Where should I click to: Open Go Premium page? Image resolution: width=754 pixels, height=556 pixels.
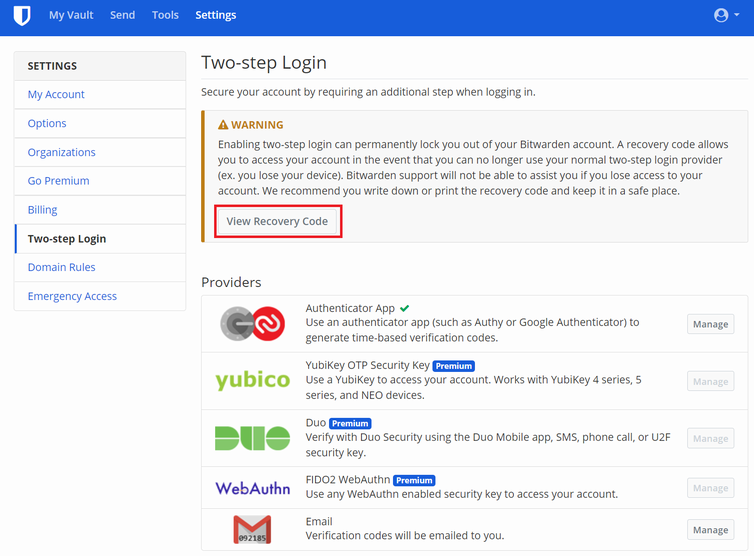click(100, 181)
